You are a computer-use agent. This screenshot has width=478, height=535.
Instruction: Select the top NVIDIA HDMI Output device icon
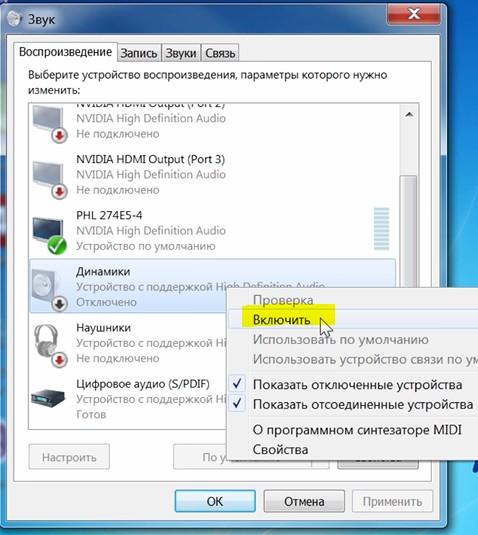[48, 123]
